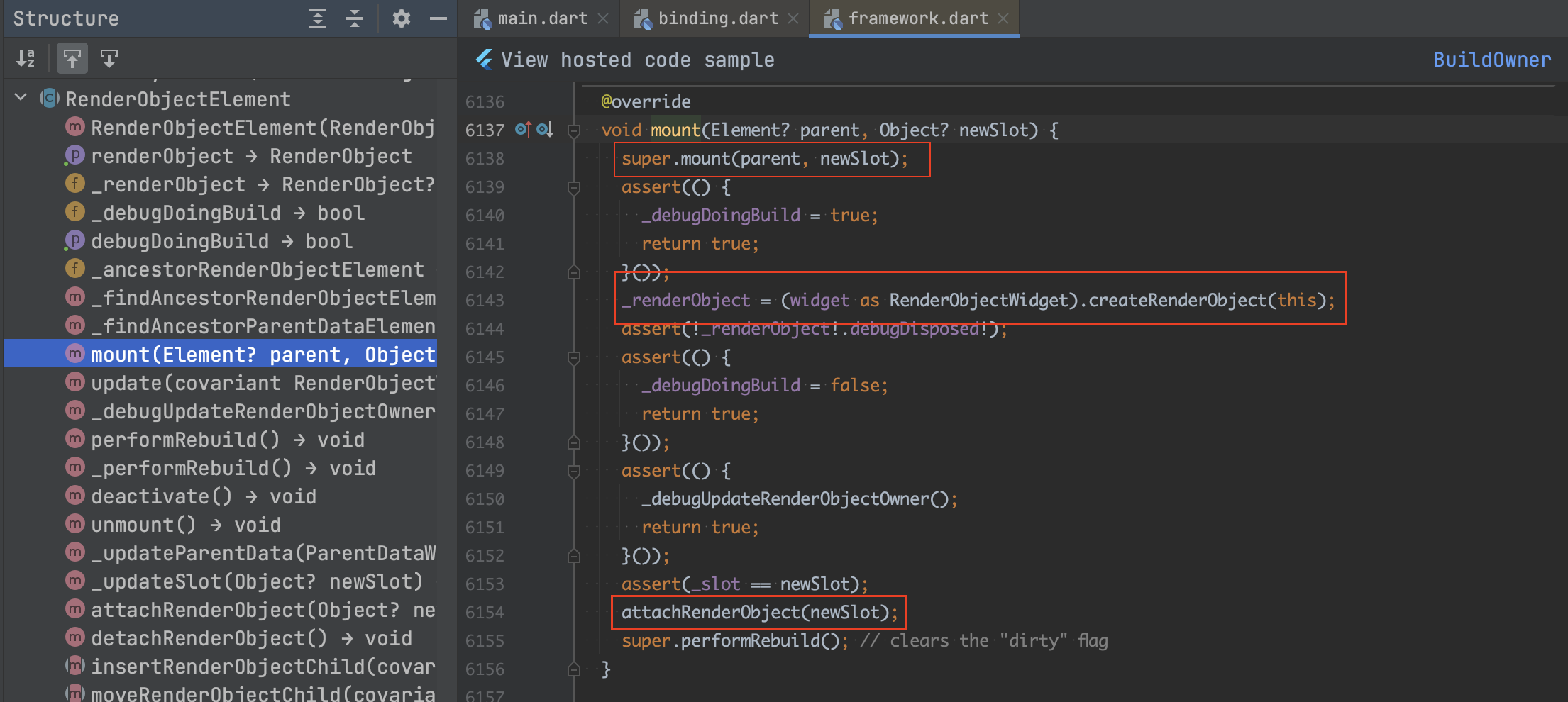Click line number 6154 in gutter
The height and width of the screenshot is (702, 1568).
(485, 613)
